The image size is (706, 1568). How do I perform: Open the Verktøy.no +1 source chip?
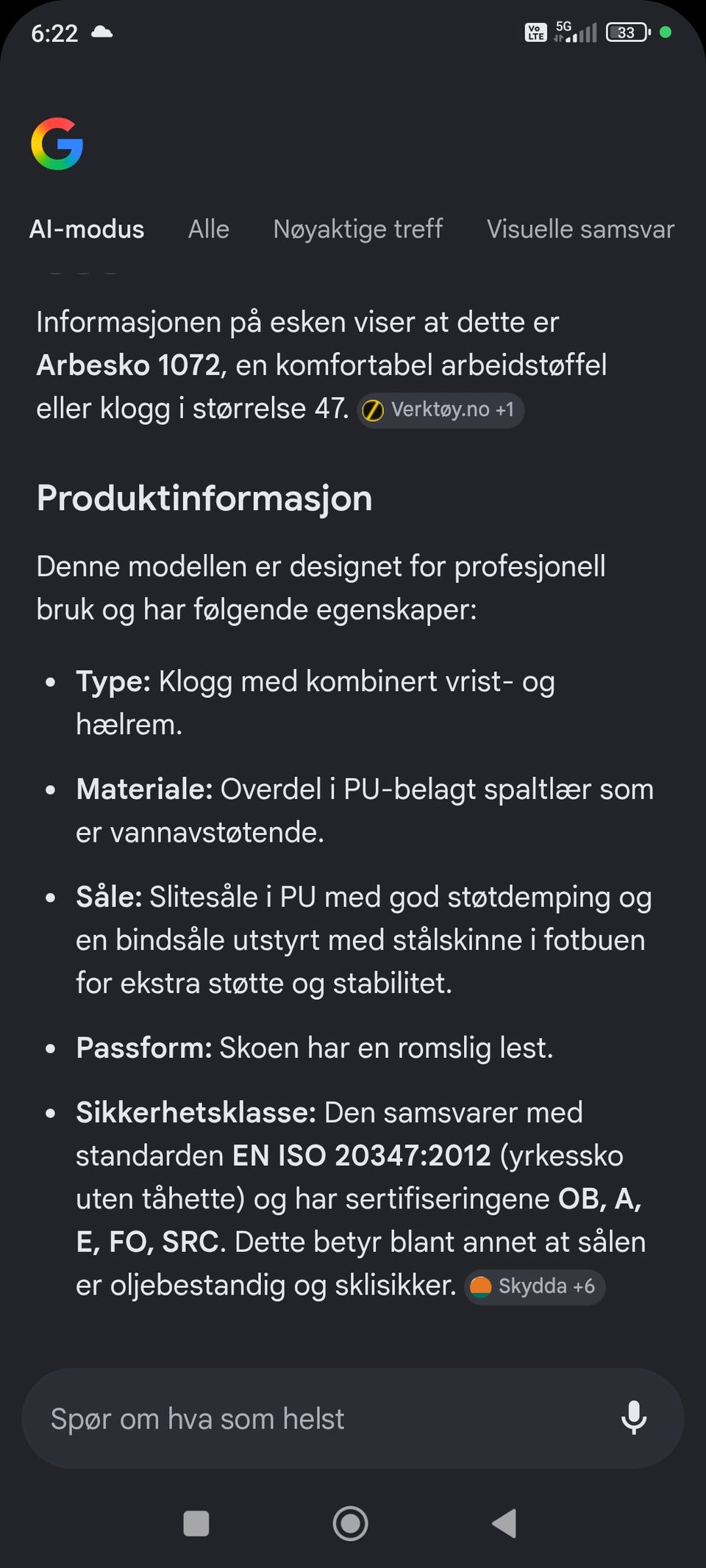click(441, 409)
